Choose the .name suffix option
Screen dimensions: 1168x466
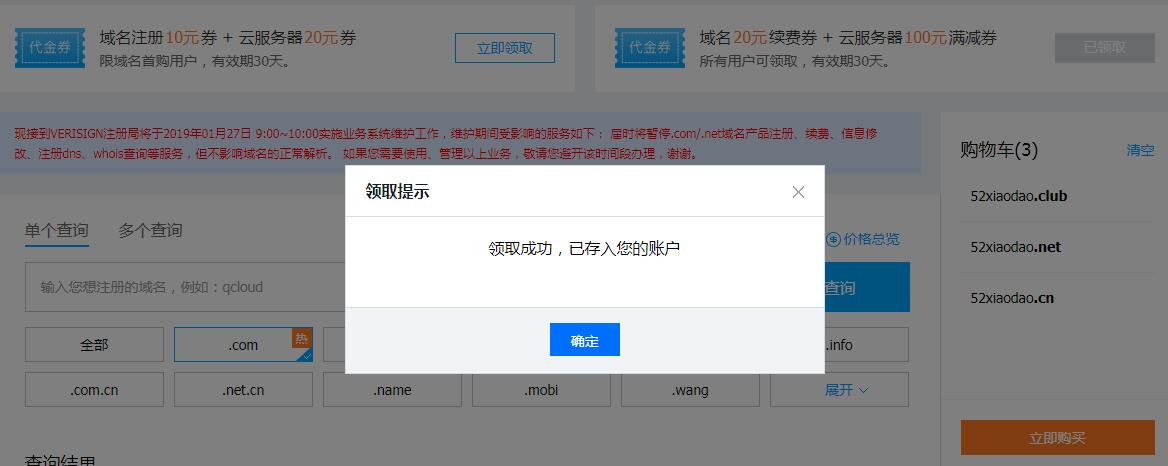click(x=392, y=390)
